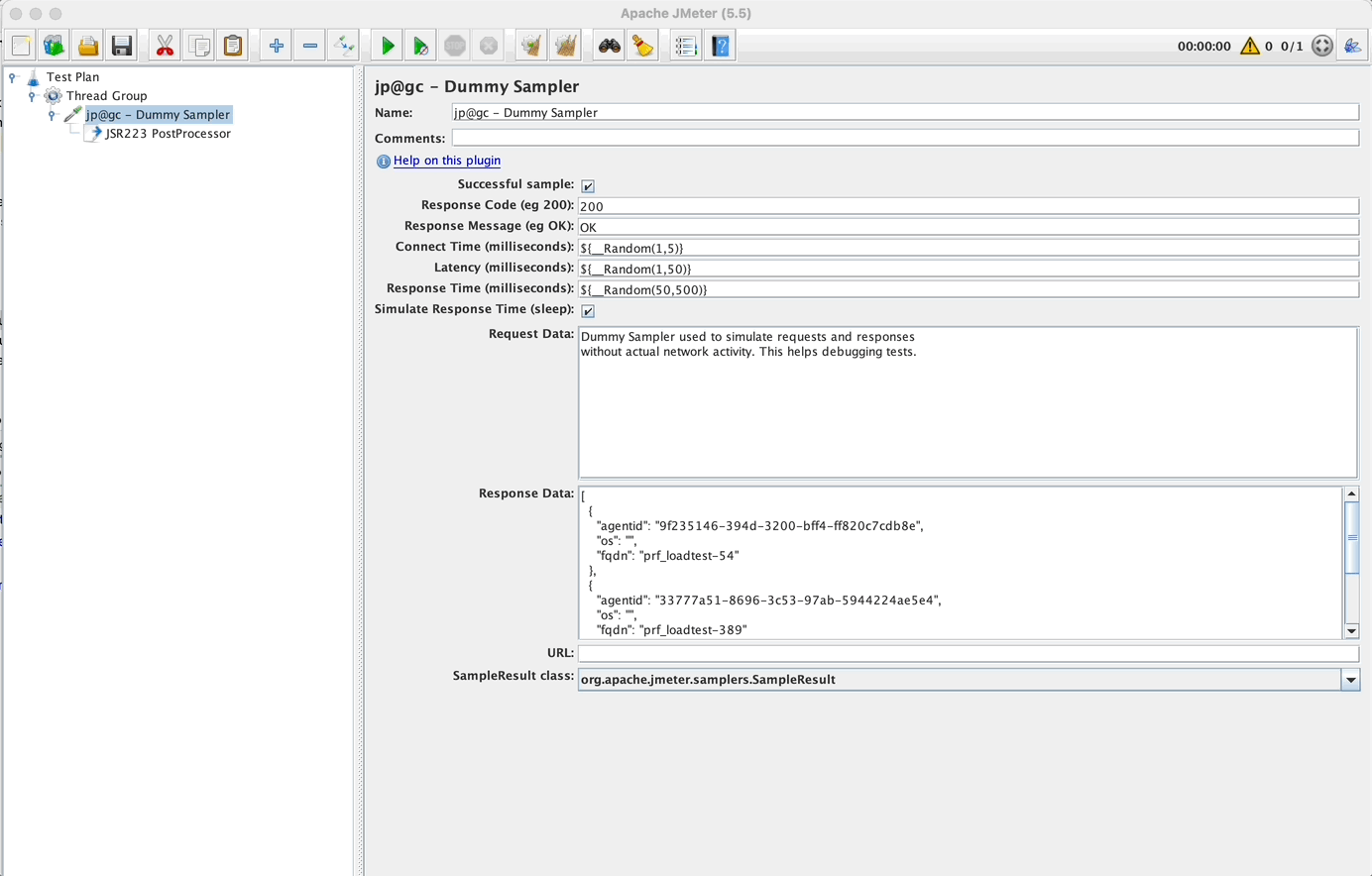This screenshot has width=1372, height=876.
Task: Click the Response Data scrollbar thumb
Action: 1351,537
